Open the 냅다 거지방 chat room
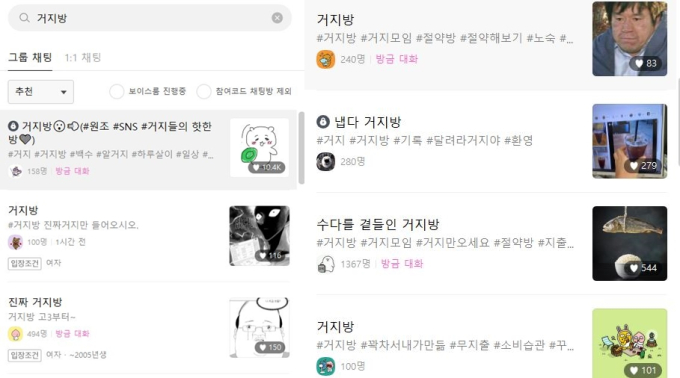This screenshot has height=378, width=680. coord(491,141)
